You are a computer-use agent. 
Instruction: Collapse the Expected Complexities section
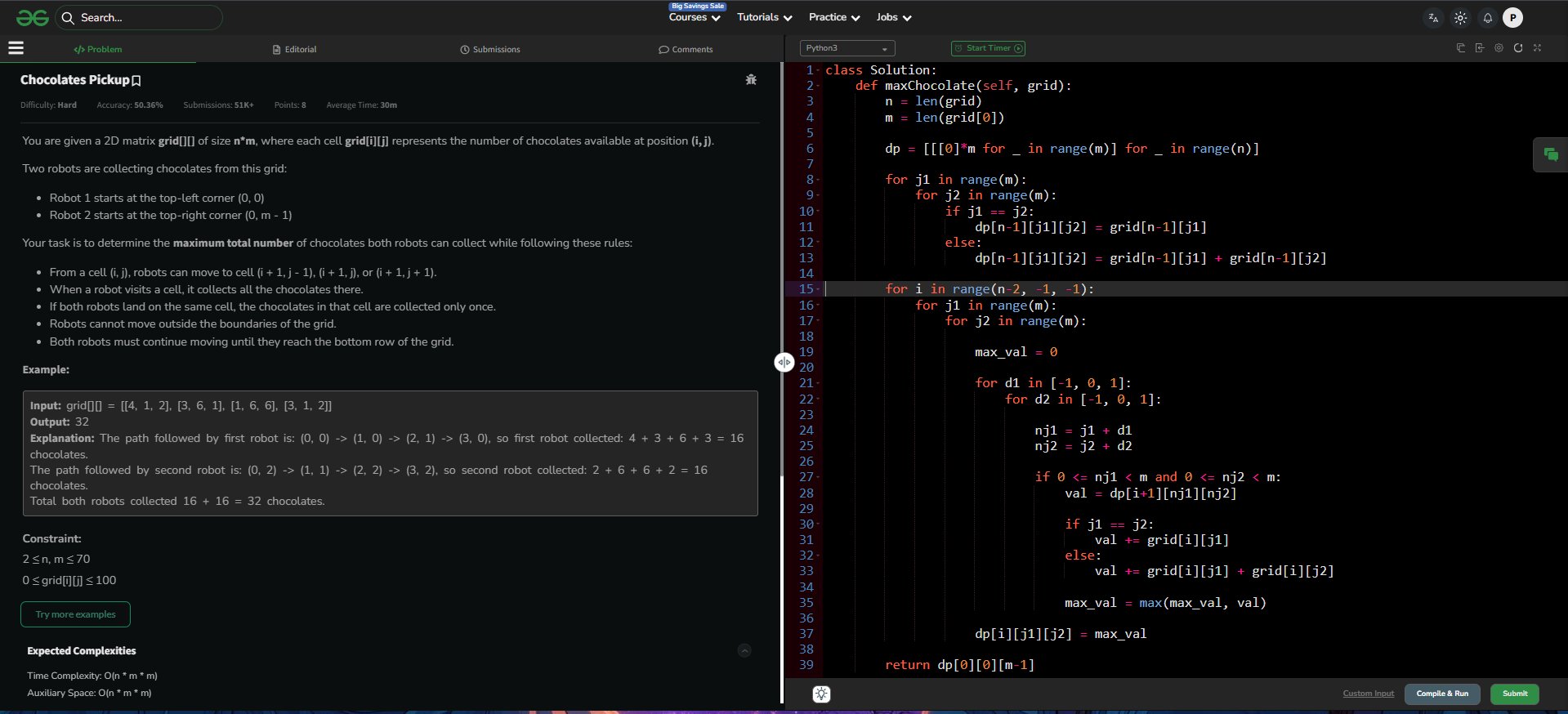pos(744,650)
